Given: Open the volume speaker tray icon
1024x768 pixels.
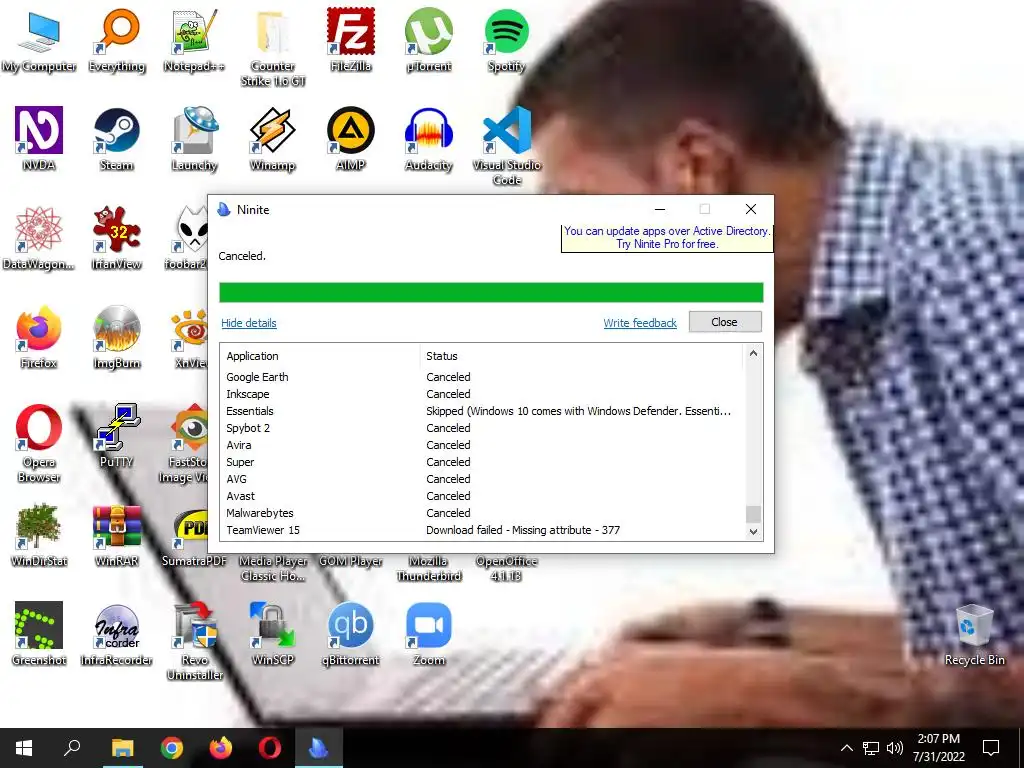Looking at the screenshot, I should pos(895,748).
